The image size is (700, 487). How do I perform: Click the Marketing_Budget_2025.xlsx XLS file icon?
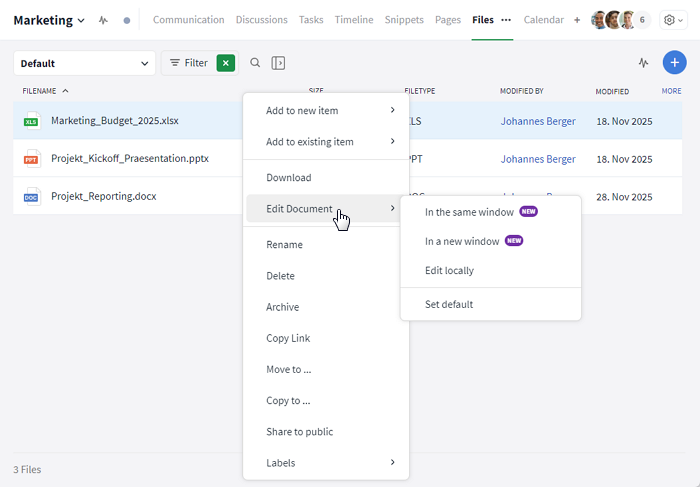31,121
